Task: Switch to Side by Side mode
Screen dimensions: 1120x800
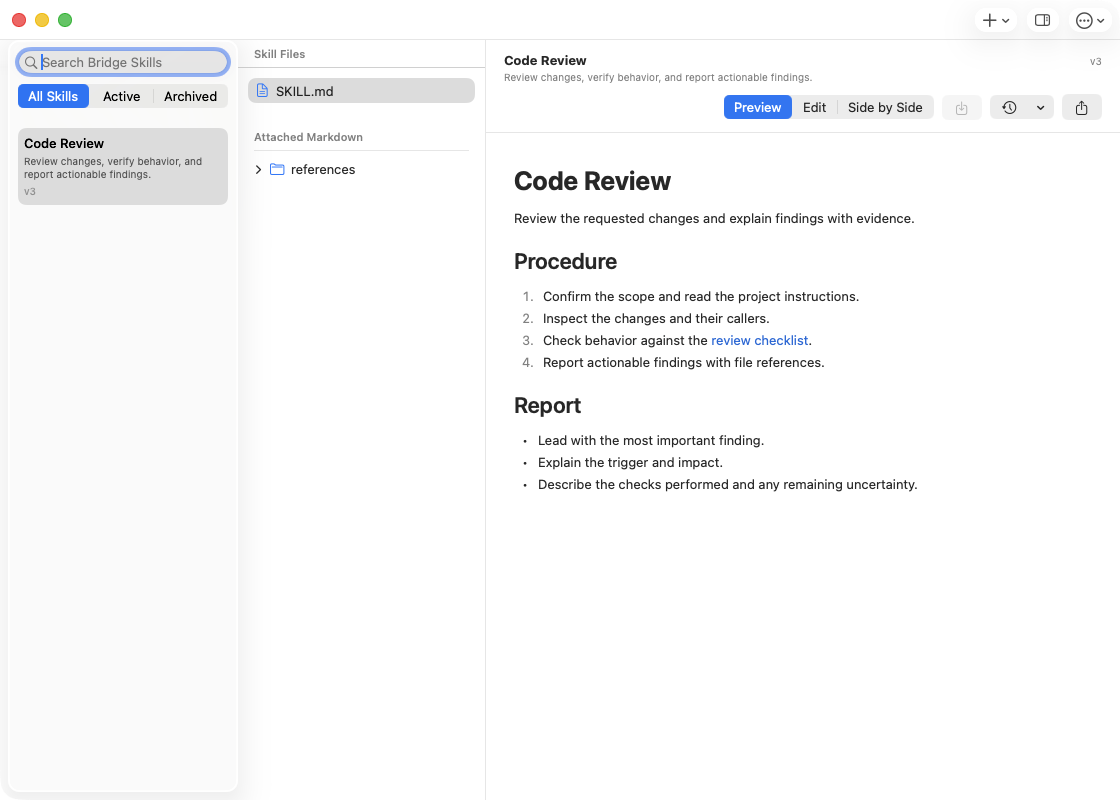Action: click(885, 107)
